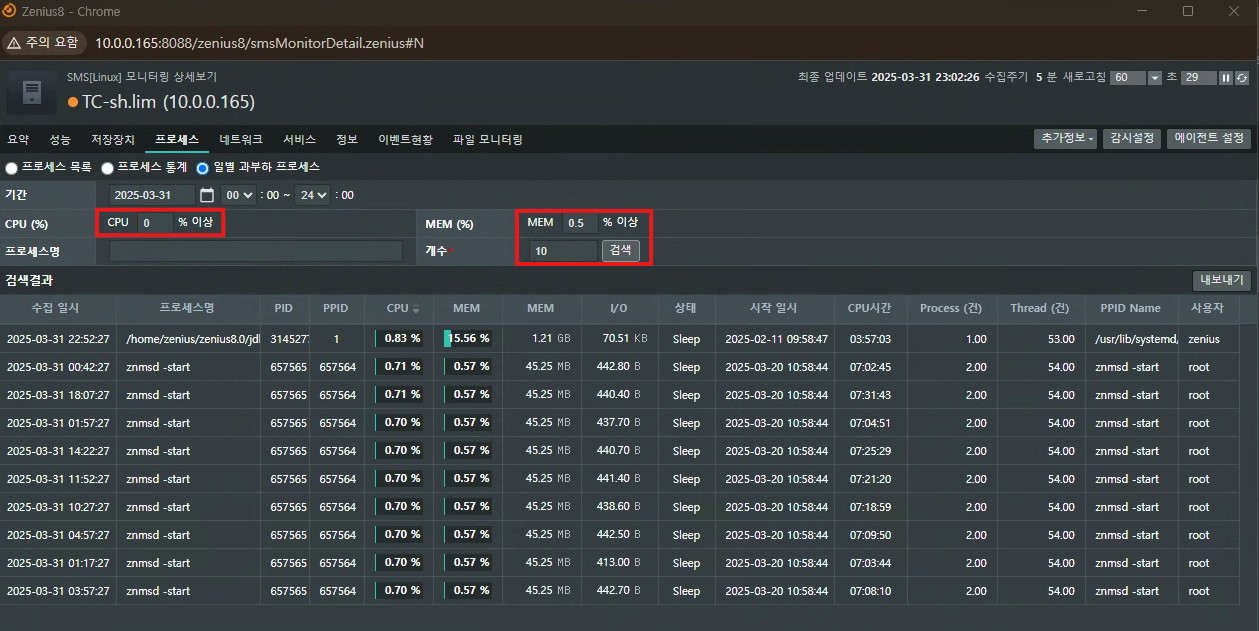The height and width of the screenshot is (631, 1259).
Task: Select the row collected at 03:57:27
Action: coord(620,591)
